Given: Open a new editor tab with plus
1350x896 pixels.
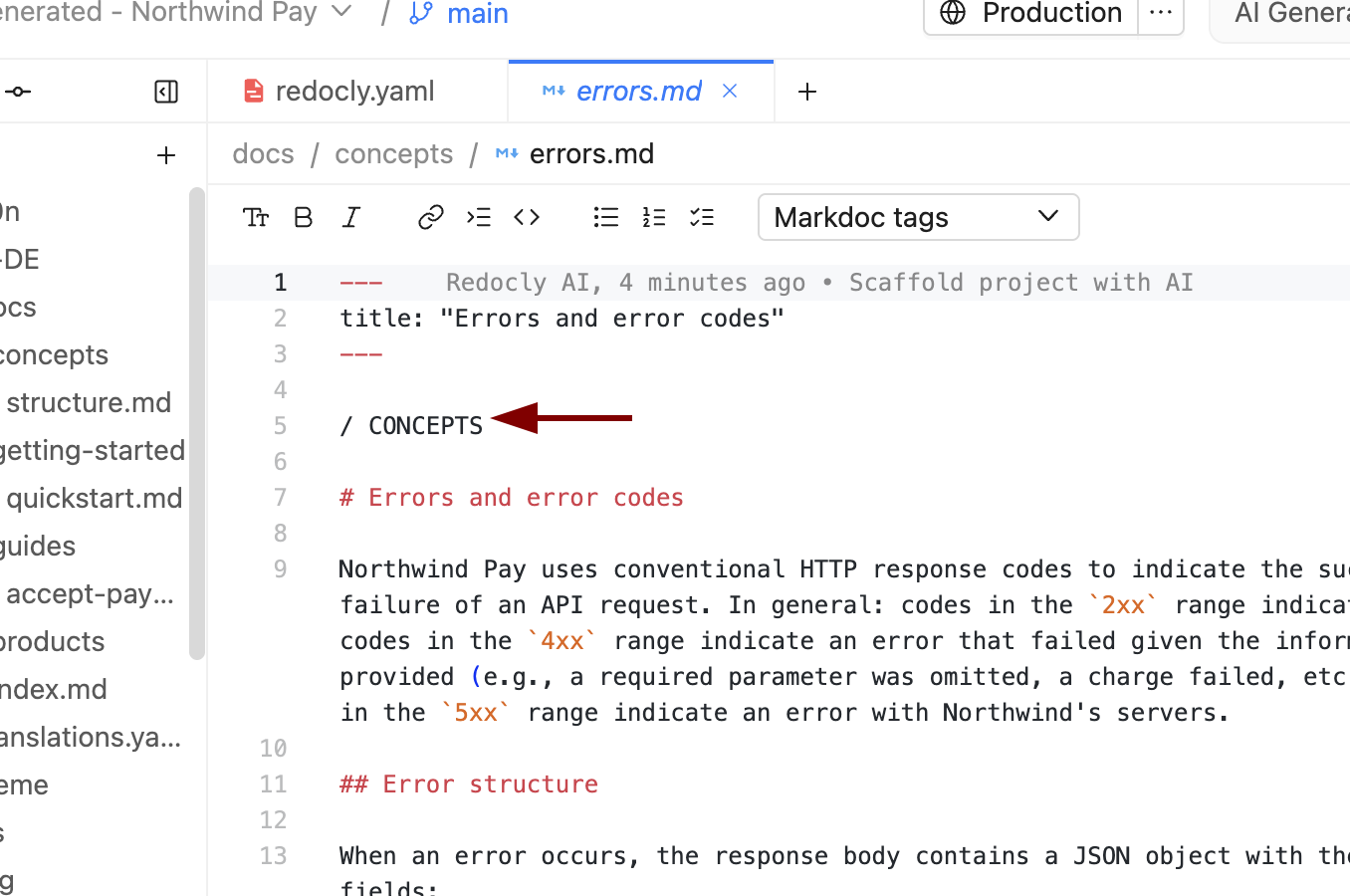Looking at the screenshot, I should 807,92.
